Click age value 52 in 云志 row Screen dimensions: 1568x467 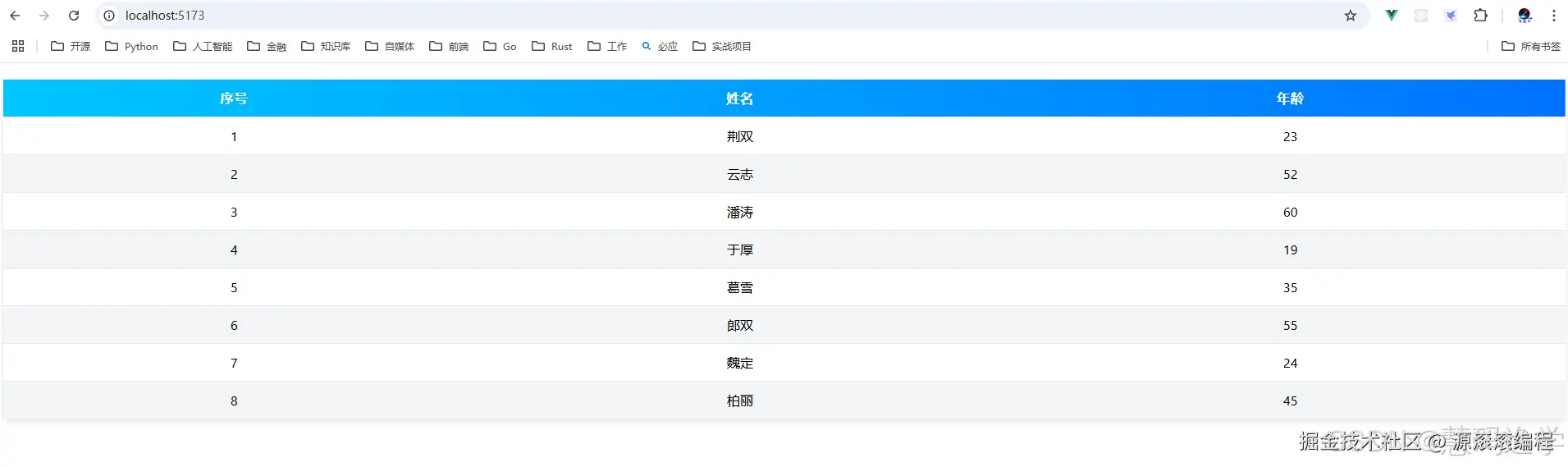pyautogui.click(x=1290, y=174)
